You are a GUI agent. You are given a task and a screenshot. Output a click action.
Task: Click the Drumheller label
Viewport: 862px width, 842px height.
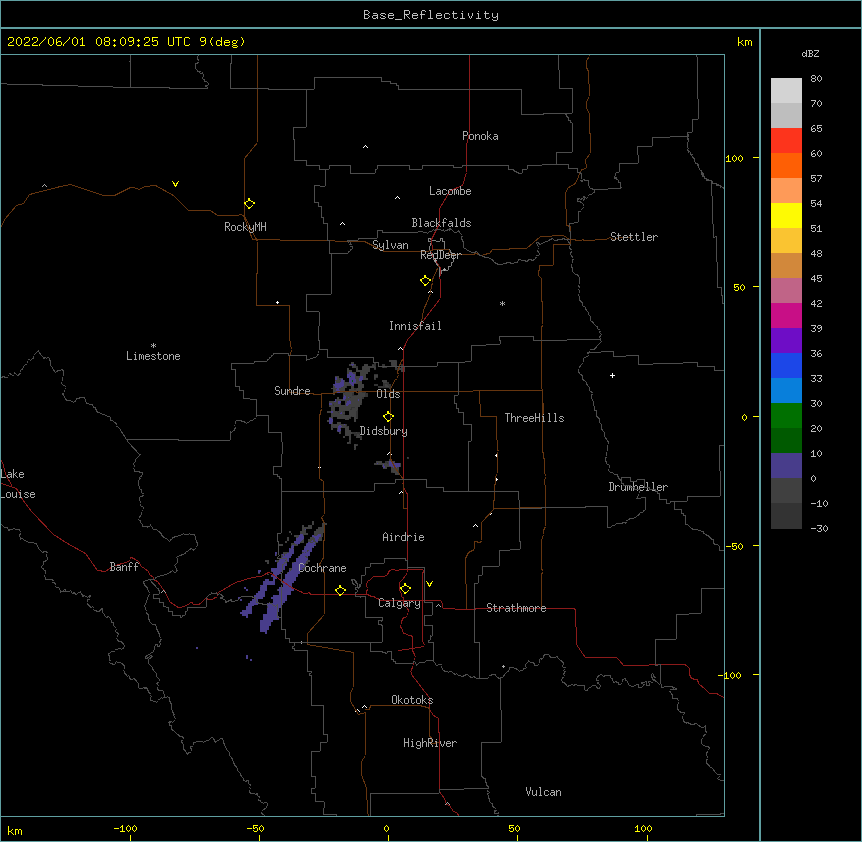638,487
